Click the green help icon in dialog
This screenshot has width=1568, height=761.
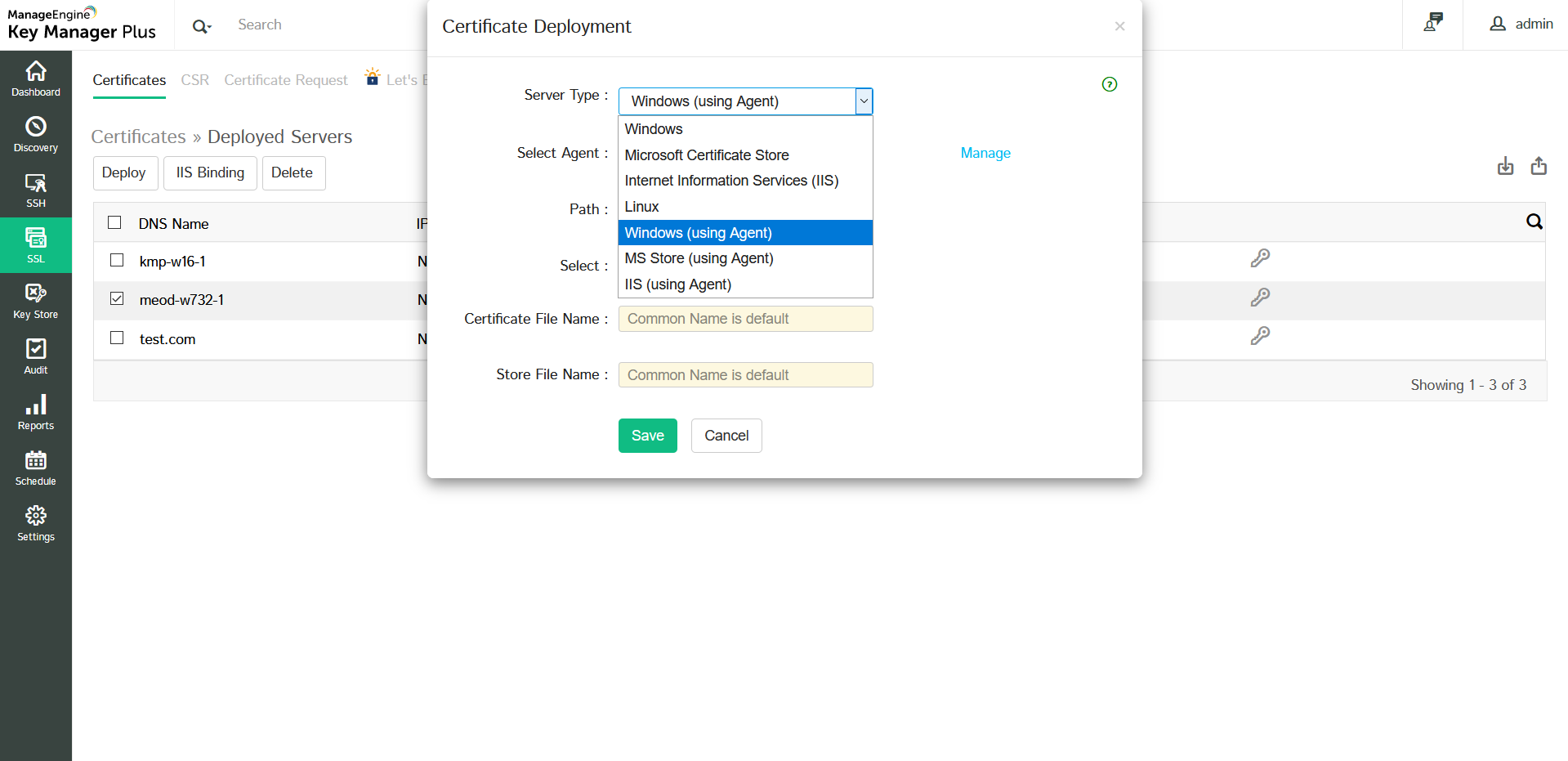click(x=1109, y=84)
